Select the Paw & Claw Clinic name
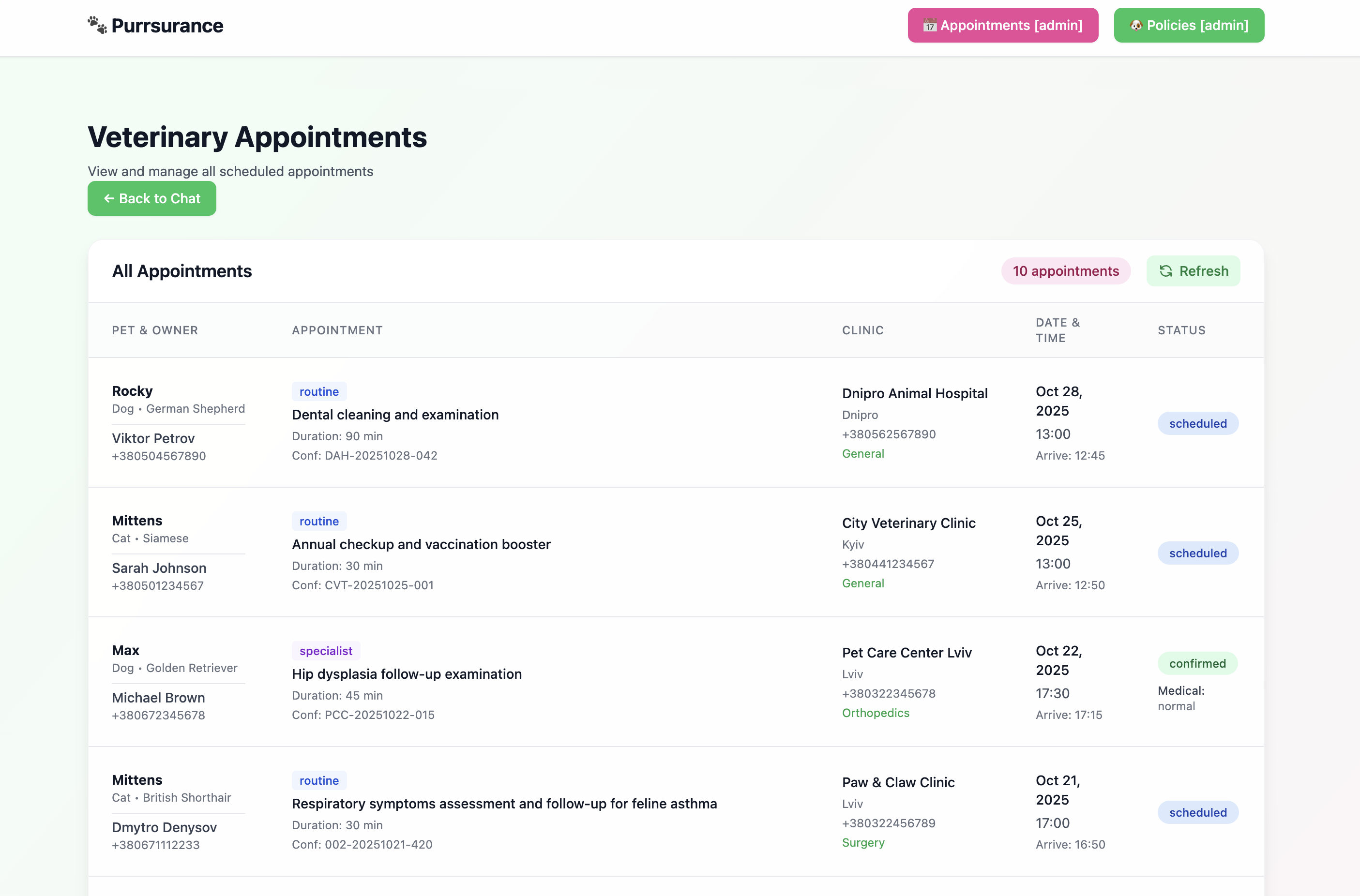 [x=898, y=782]
